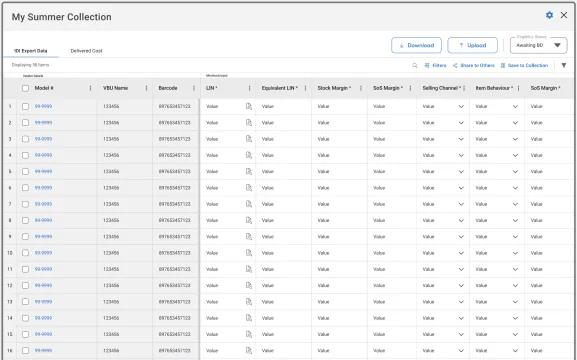
Task: Click the LIN document lookup icon in row 15
Action: point(249,334)
